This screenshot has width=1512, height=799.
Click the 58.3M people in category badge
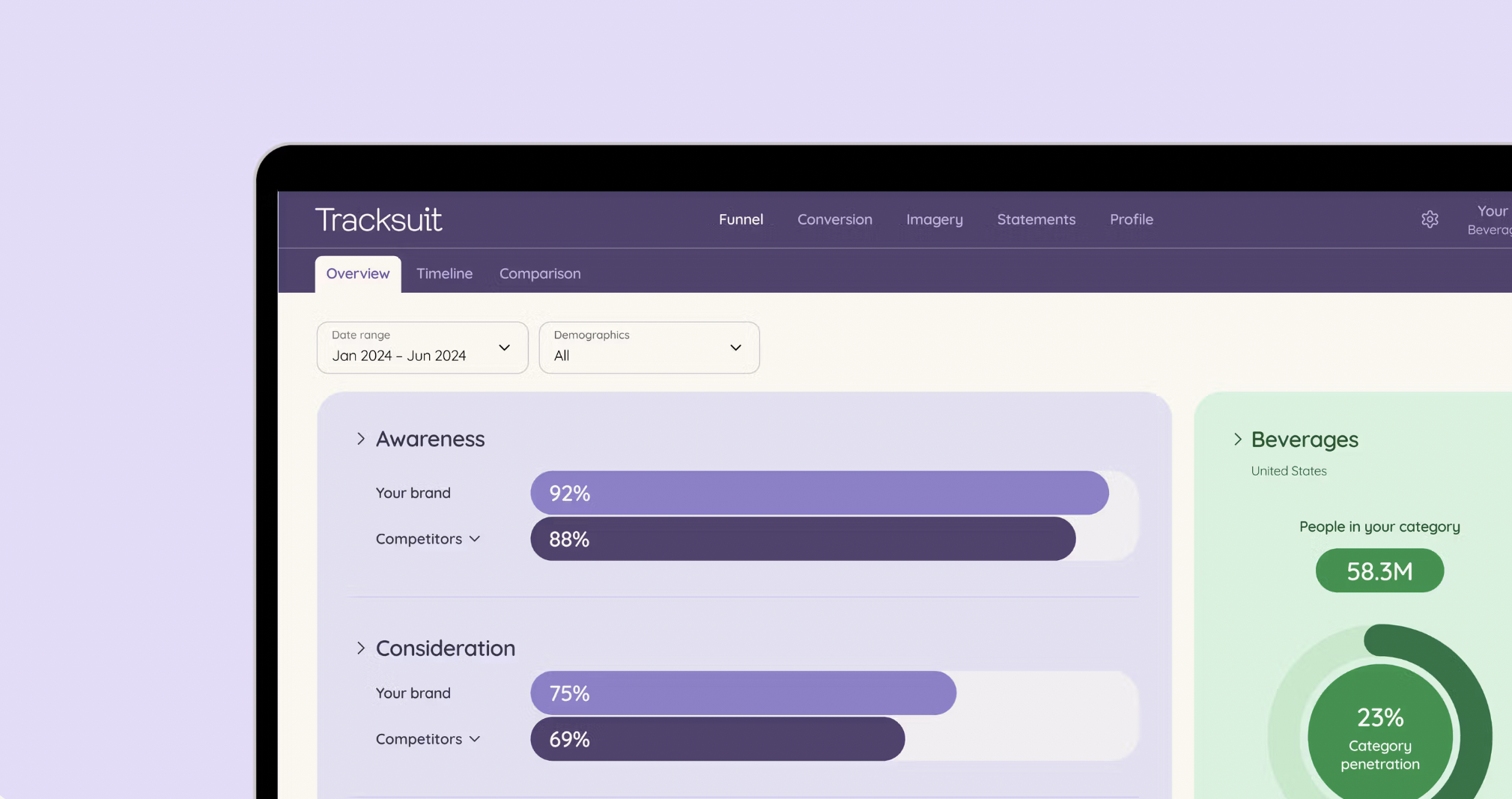(x=1379, y=571)
